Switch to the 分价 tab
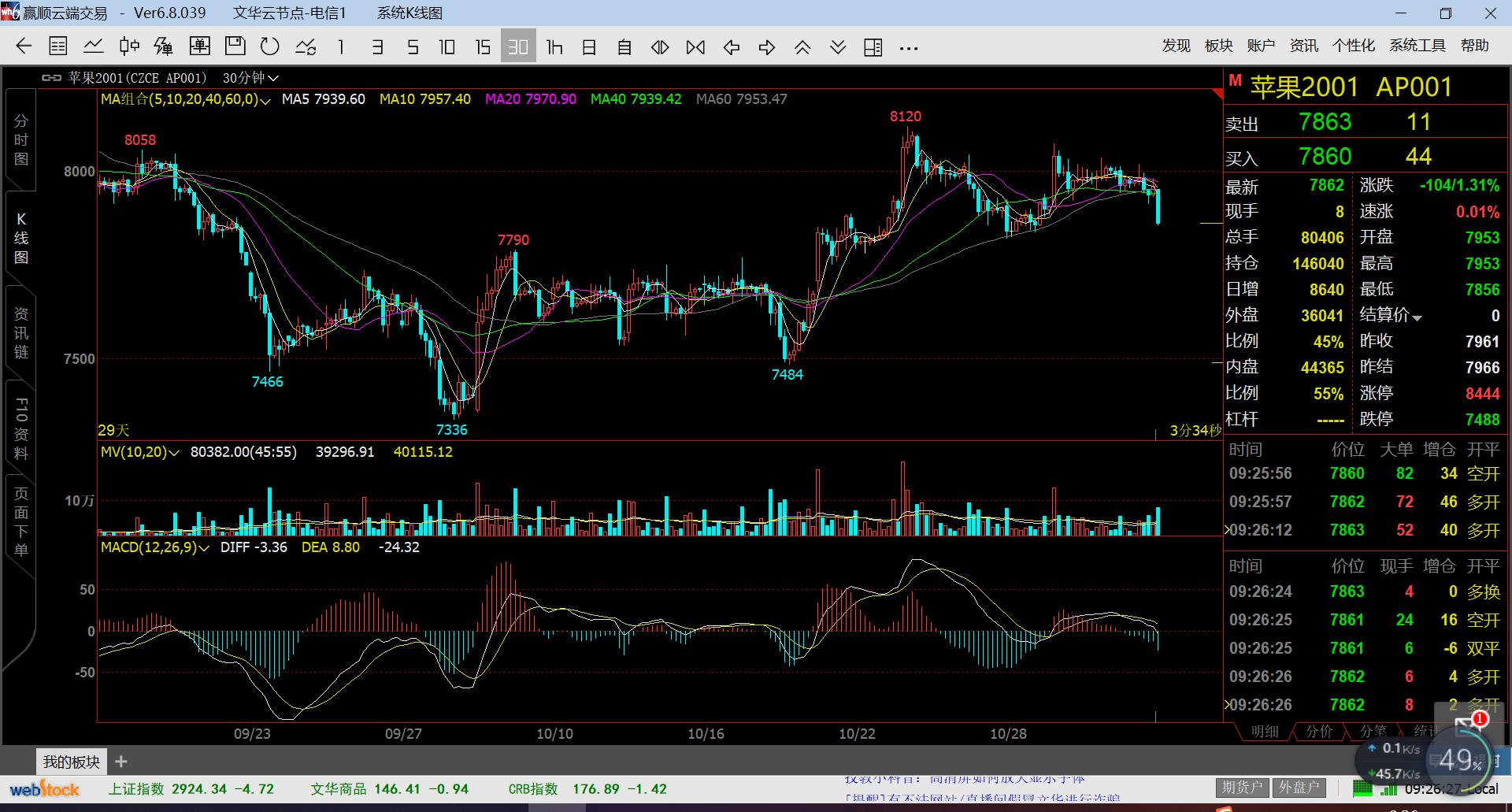 (x=1319, y=732)
